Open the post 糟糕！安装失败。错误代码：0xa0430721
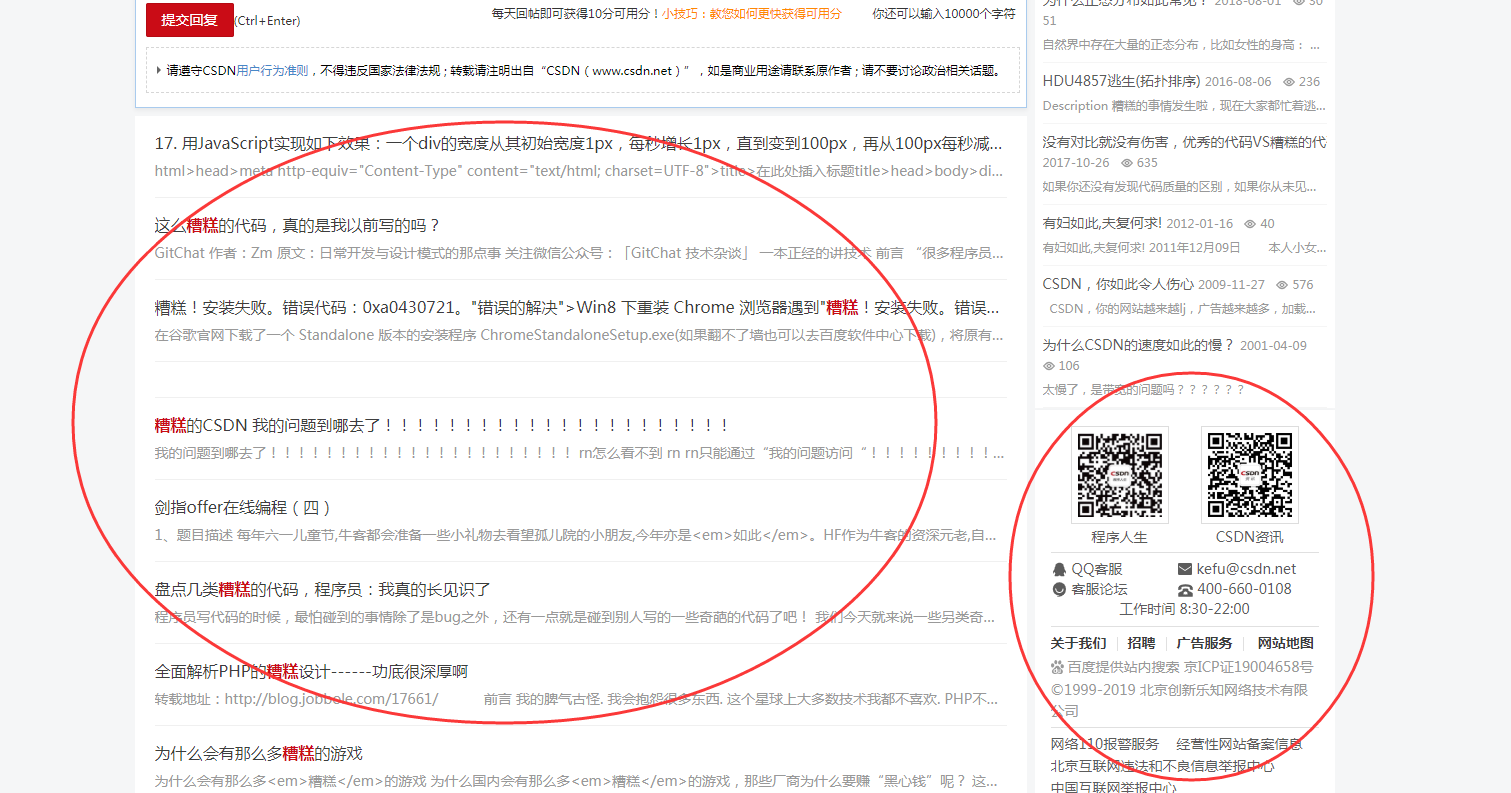Screen dimensions: 1511x793 pos(578,307)
